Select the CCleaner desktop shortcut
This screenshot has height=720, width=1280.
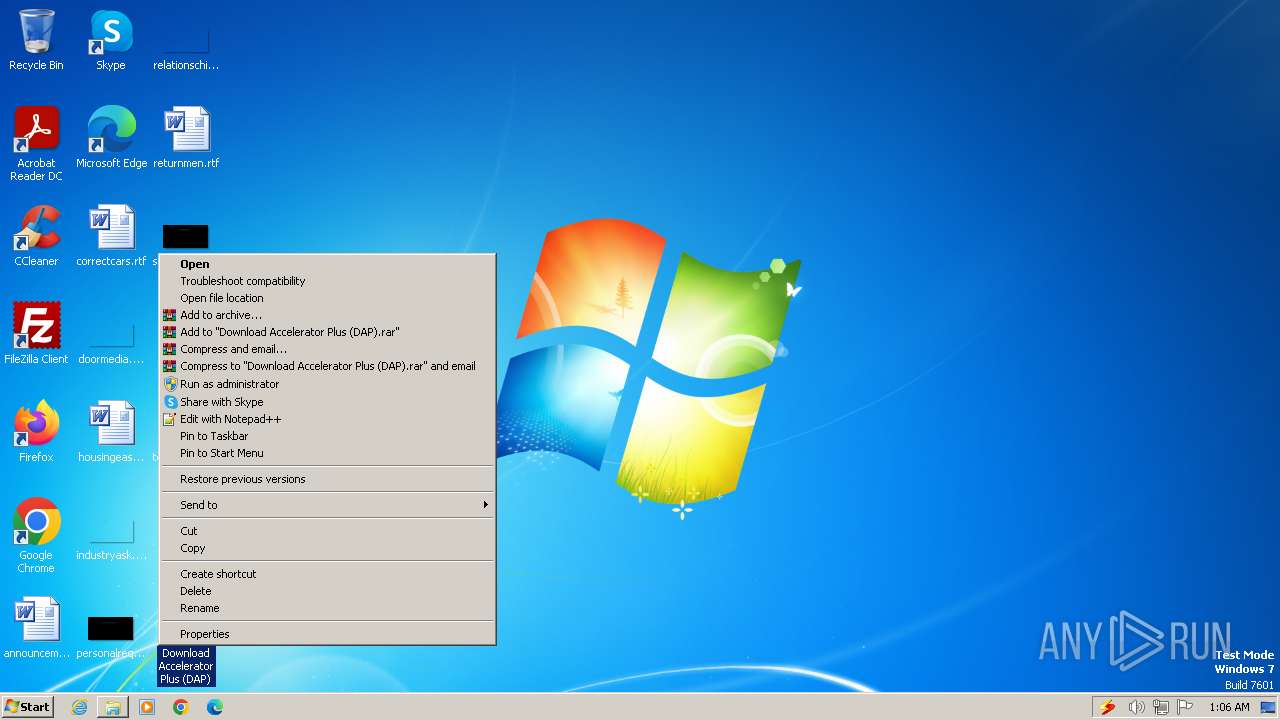pyautogui.click(x=36, y=236)
